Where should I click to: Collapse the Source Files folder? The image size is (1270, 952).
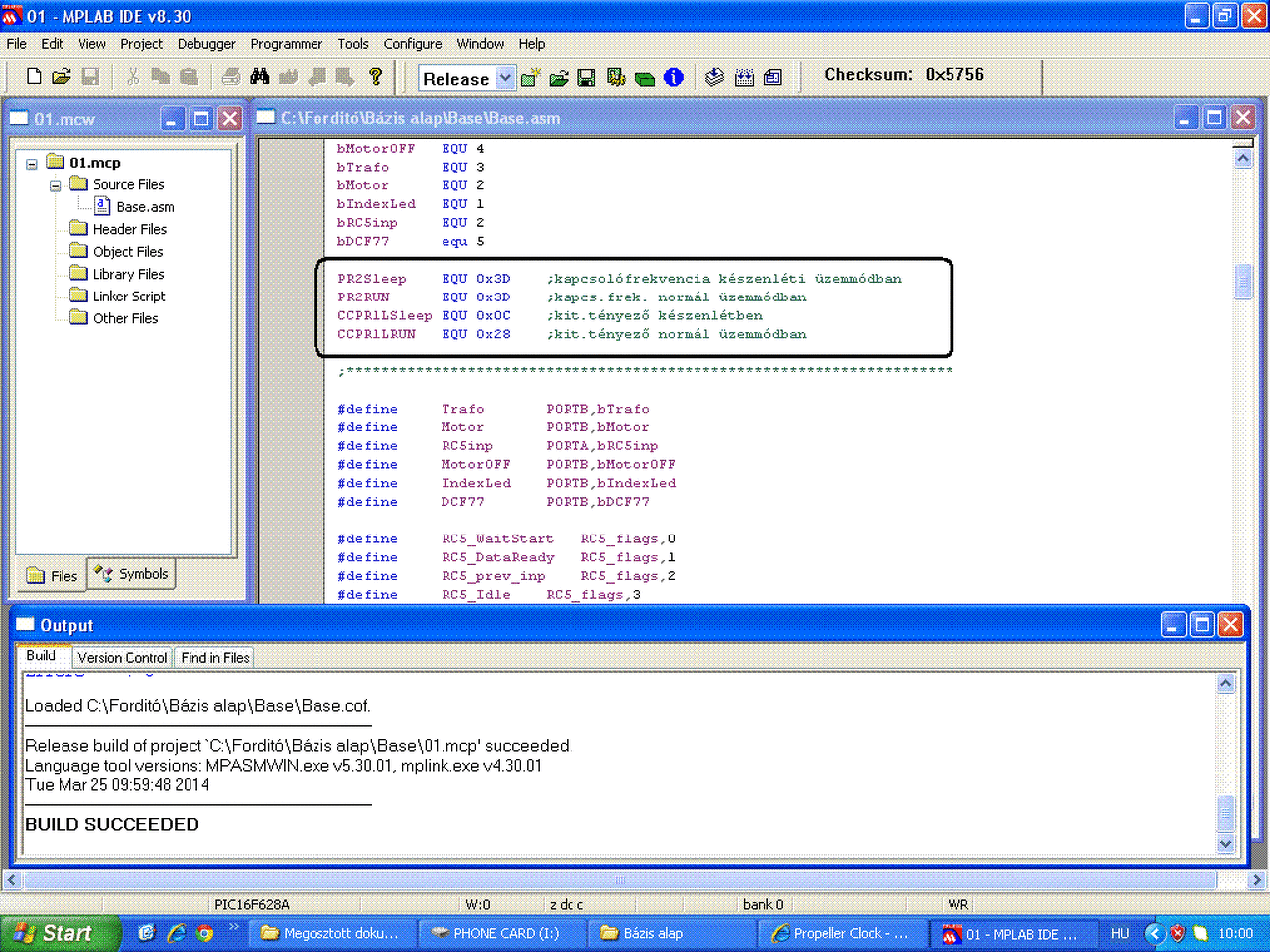click(x=56, y=185)
